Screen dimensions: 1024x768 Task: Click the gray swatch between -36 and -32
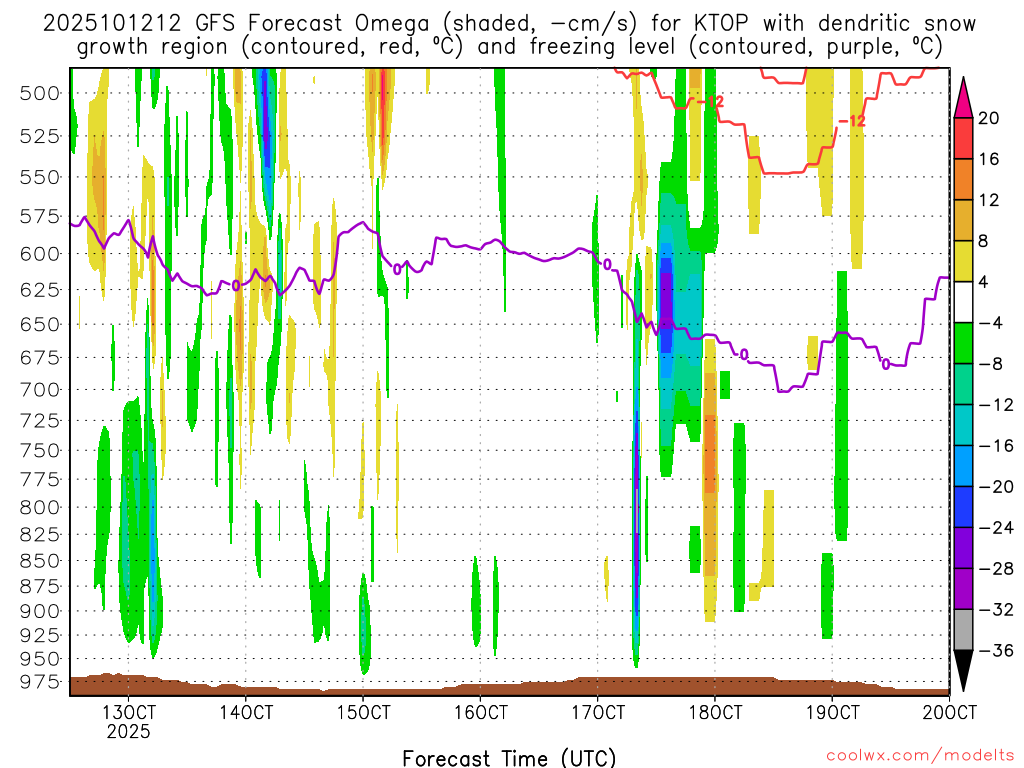[963, 630]
